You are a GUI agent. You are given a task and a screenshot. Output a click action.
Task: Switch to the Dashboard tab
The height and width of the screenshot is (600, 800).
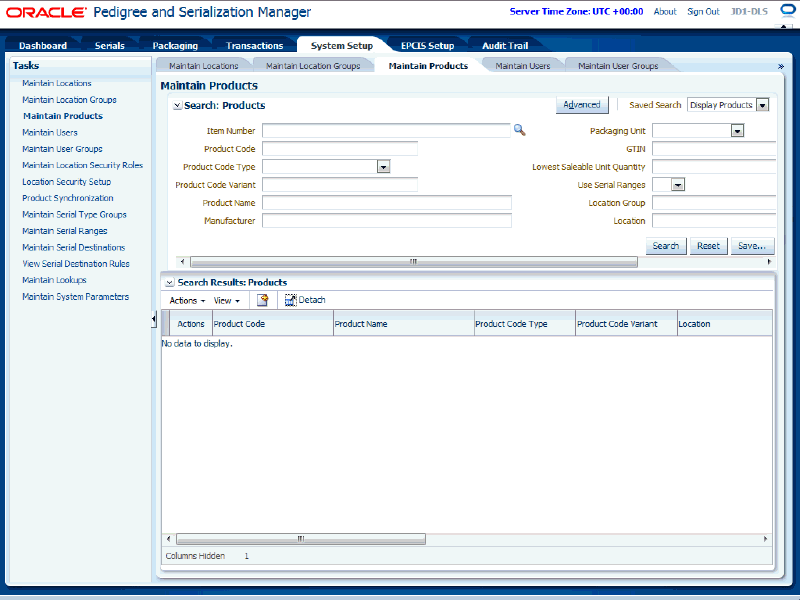[43, 45]
